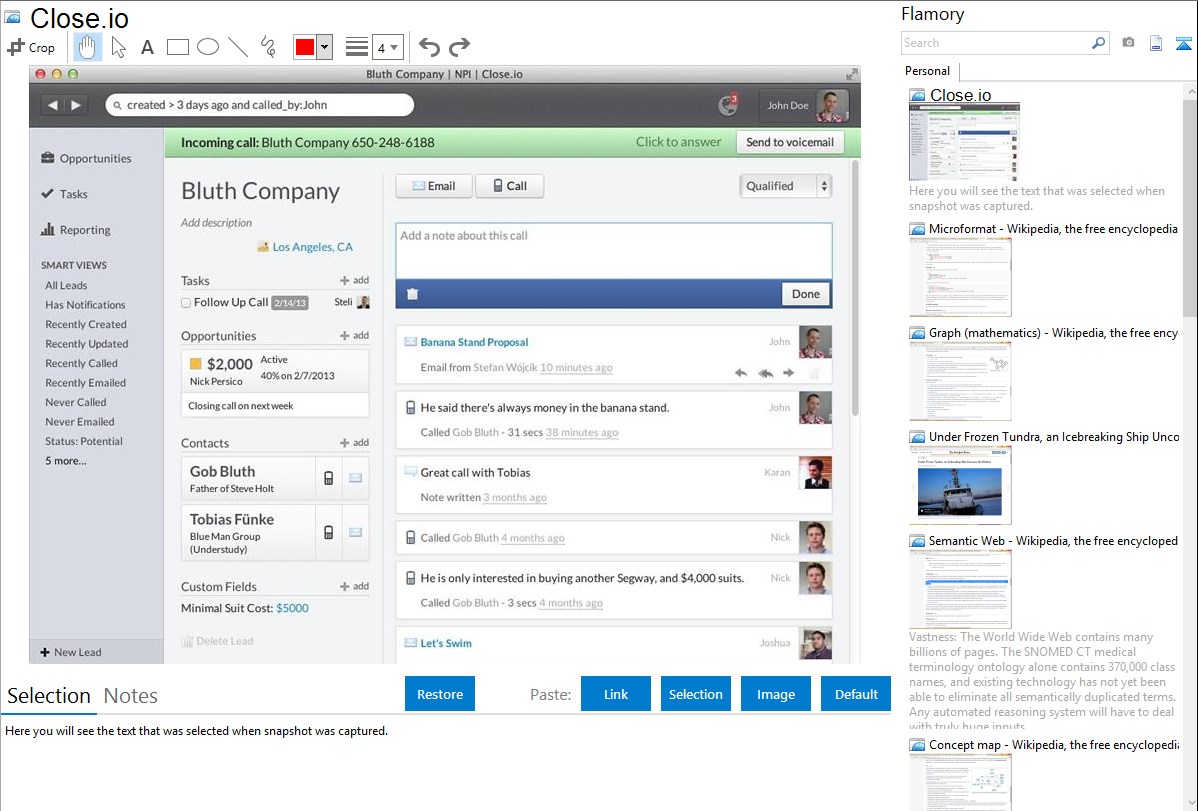The image size is (1198, 811).
Task: Open the Close.io snapshot thumbnail
Action: (x=964, y=141)
